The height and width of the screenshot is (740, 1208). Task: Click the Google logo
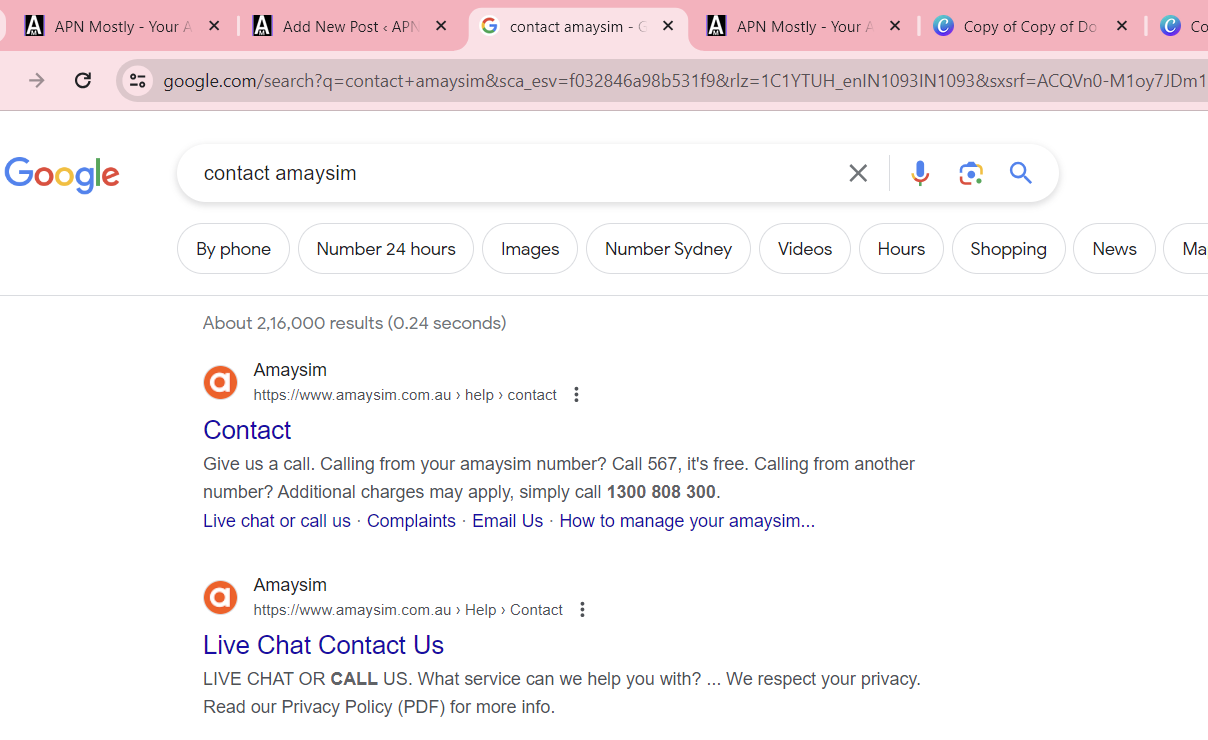(62, 175)
